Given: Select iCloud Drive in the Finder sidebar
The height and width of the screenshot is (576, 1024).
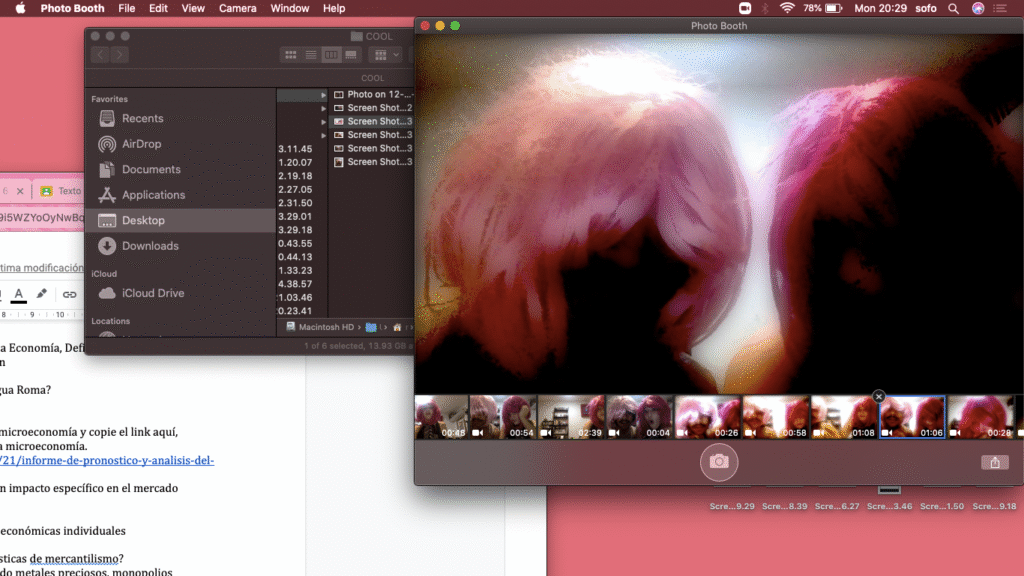Looking at the screenshot, I should pyautogui.click(x=153, y=293).
